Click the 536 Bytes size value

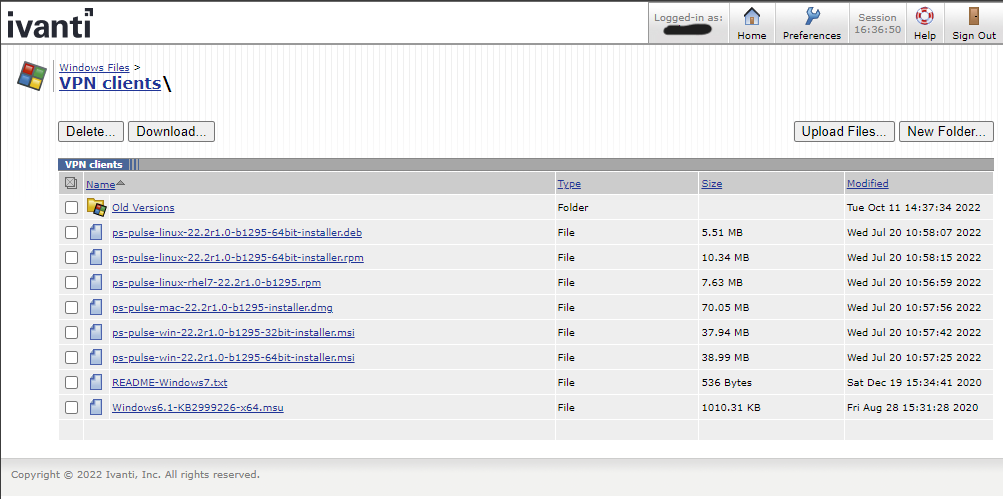click(x=727, y=383)
